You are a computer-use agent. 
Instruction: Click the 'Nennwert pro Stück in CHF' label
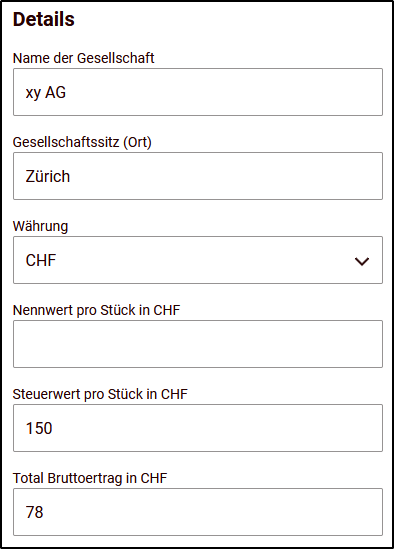click(96, 310)
